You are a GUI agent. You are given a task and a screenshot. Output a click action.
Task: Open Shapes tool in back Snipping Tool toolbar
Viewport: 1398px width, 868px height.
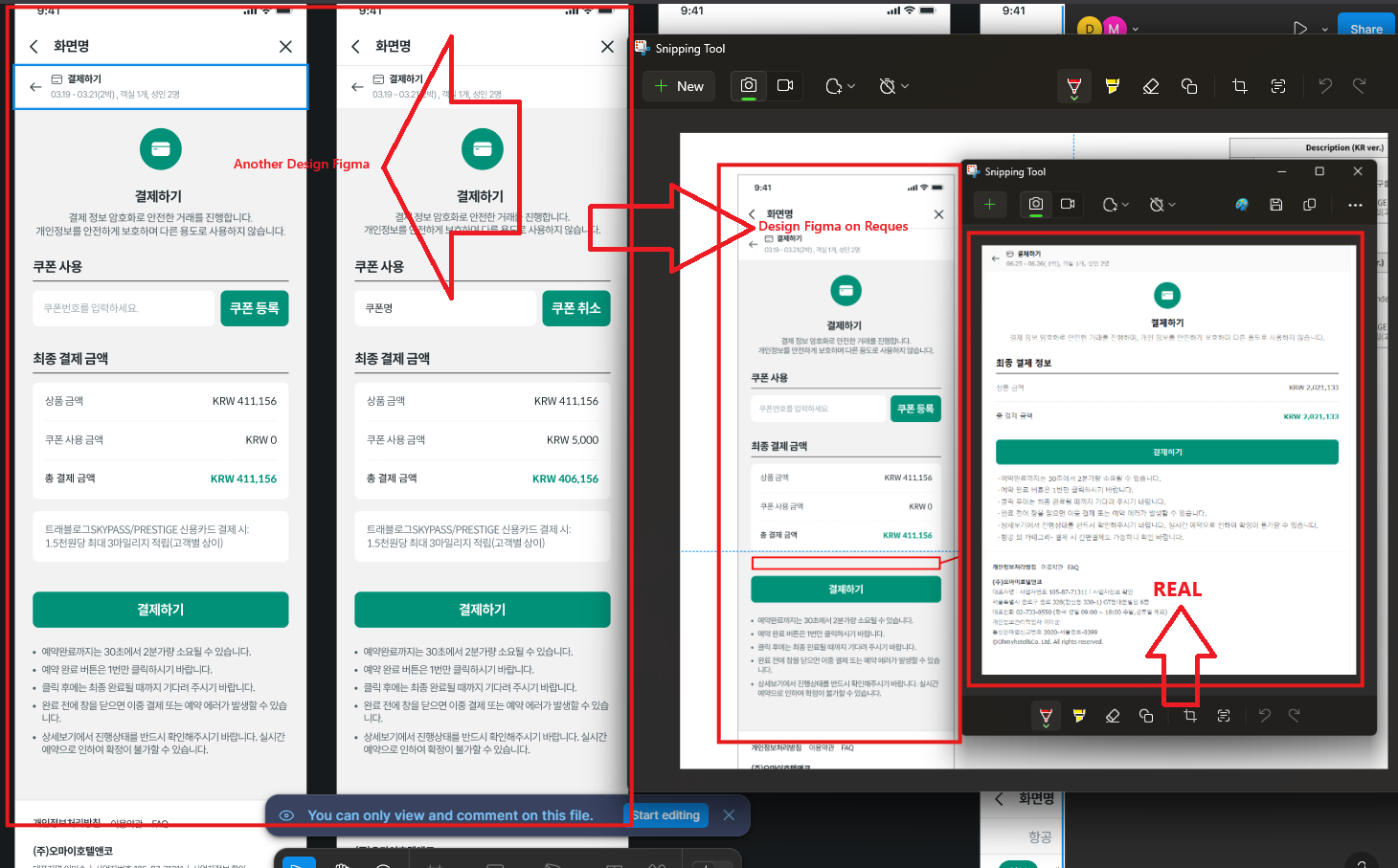[1189, 86]
